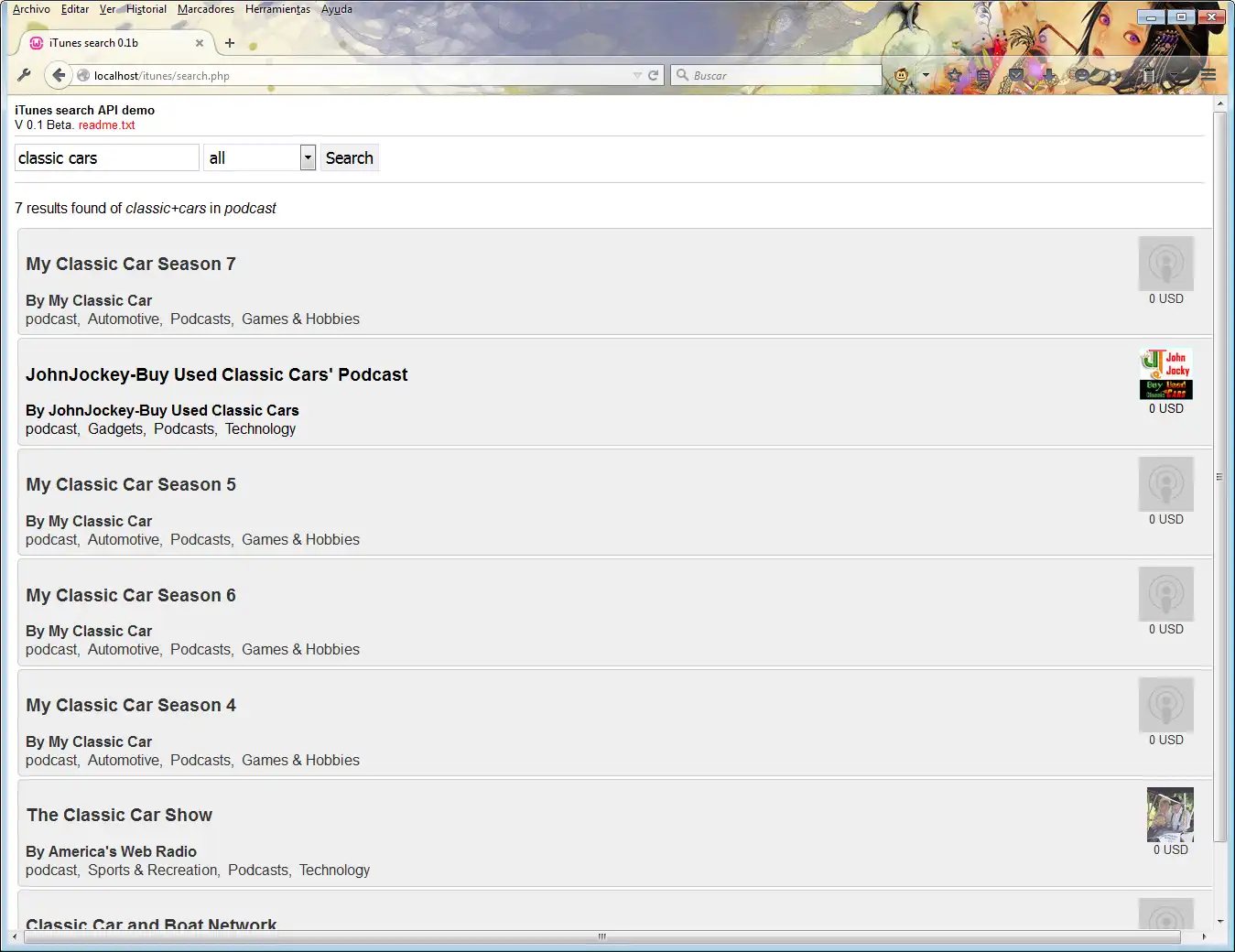Open The Classic Car Show title

tap(120, 815)
